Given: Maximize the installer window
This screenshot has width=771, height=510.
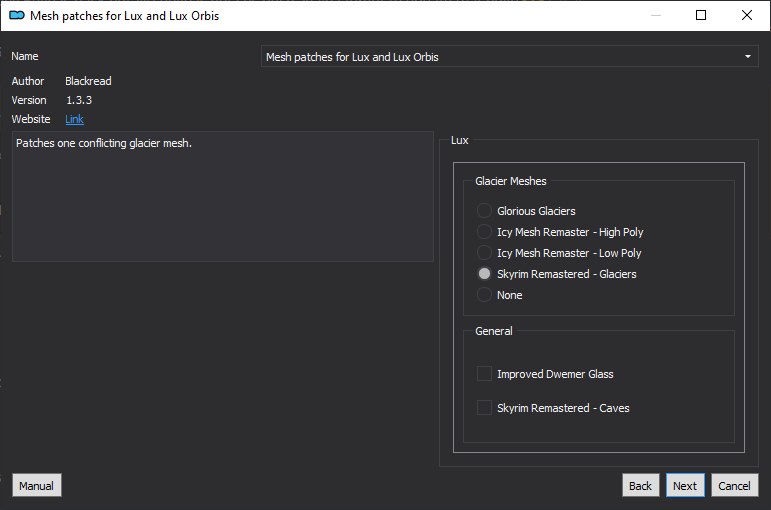Looking at the screenshot, I should (x=701, y=15).
